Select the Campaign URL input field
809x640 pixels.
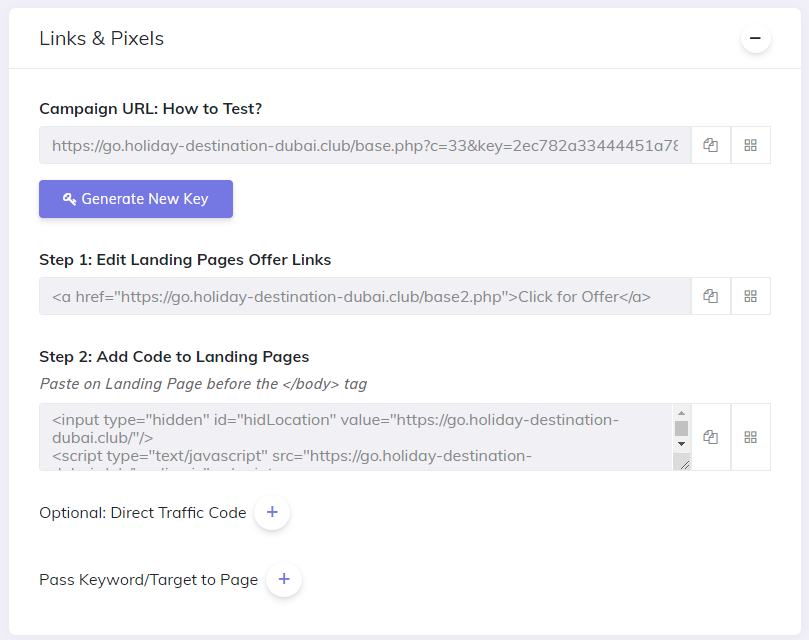click(x=365, y=146)
